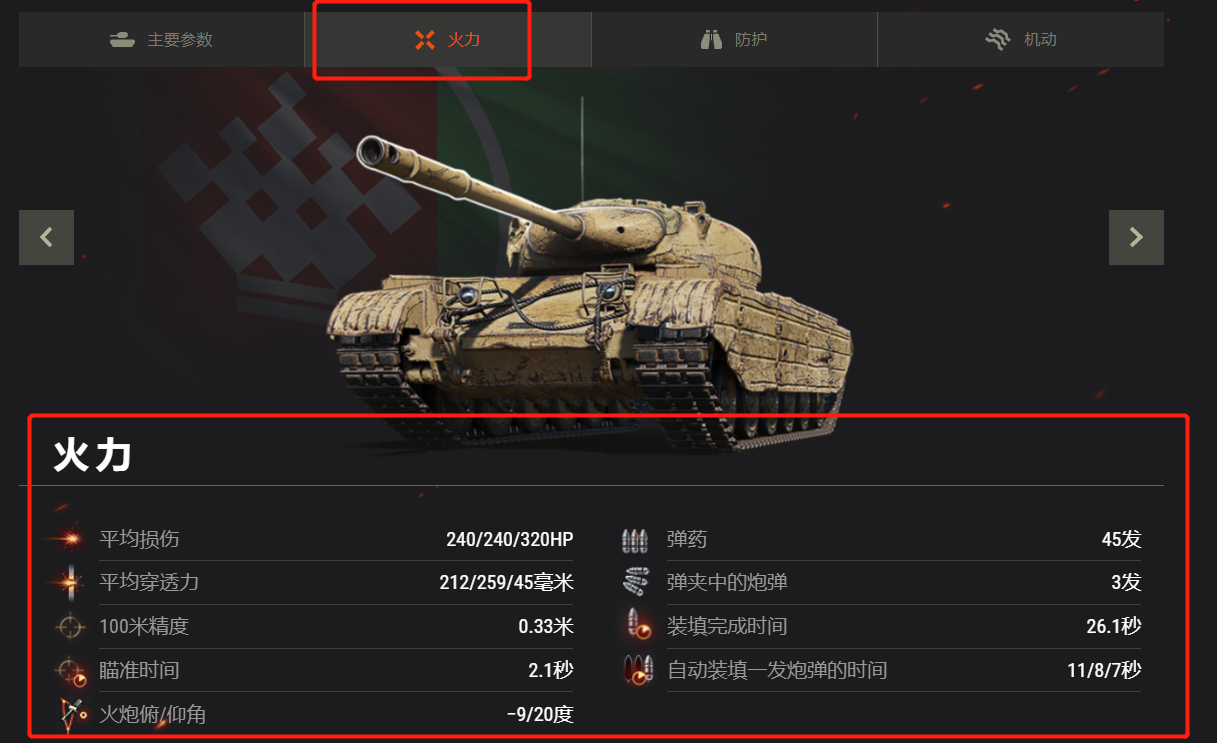Open the 主要参数 tab
This screenshot has width=1217, height=743.
click(x=161, y=40)
